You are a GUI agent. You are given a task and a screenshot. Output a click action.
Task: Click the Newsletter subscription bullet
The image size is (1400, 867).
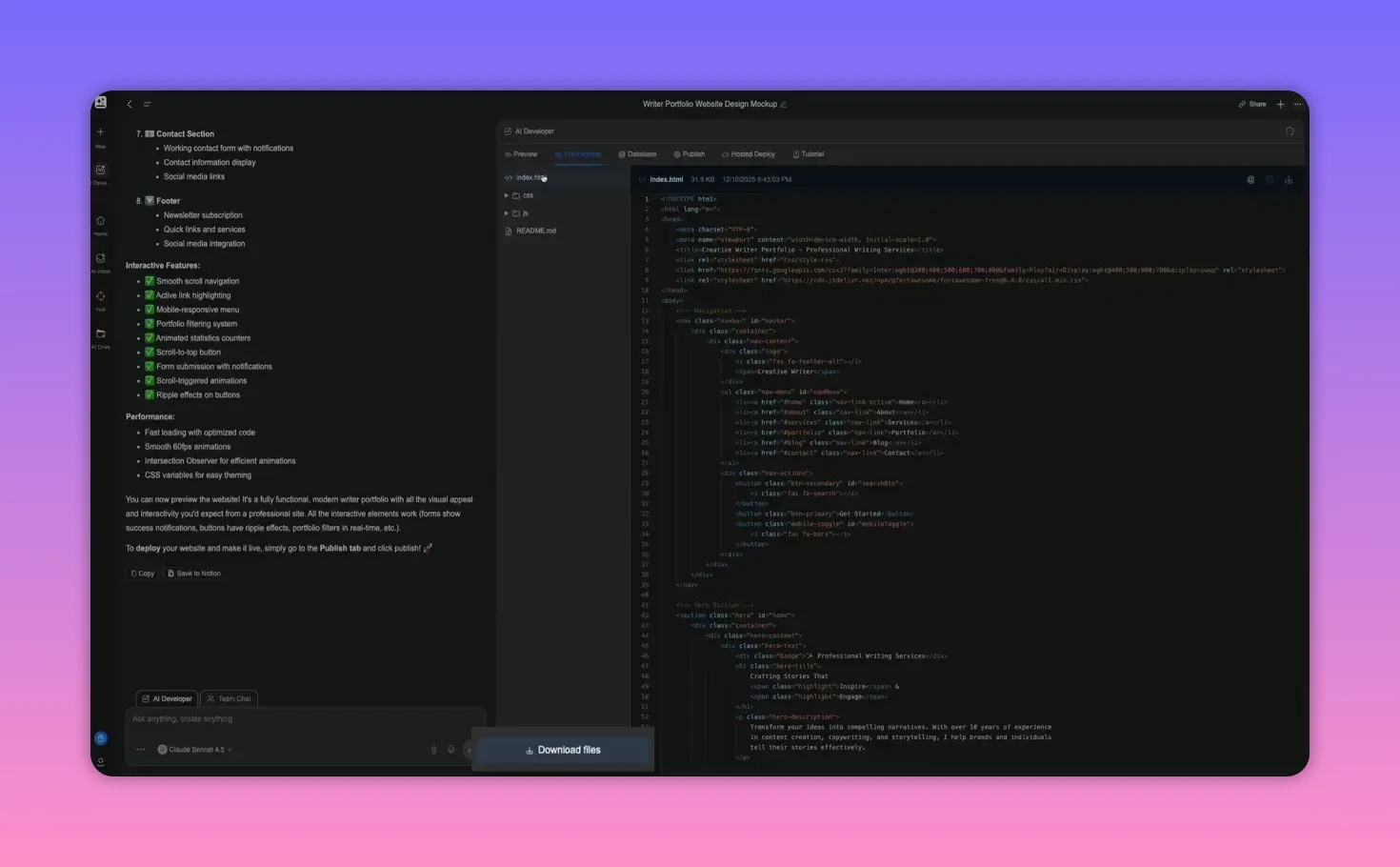tap(203, 215)
